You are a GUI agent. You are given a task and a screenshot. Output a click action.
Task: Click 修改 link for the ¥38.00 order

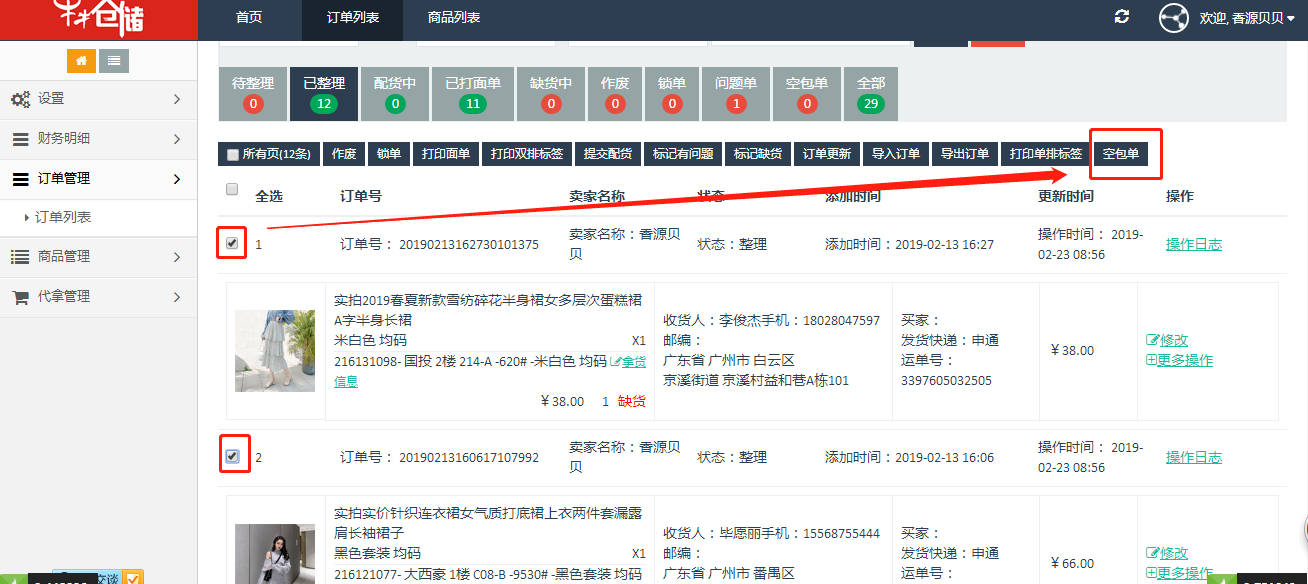[1174, 340]
